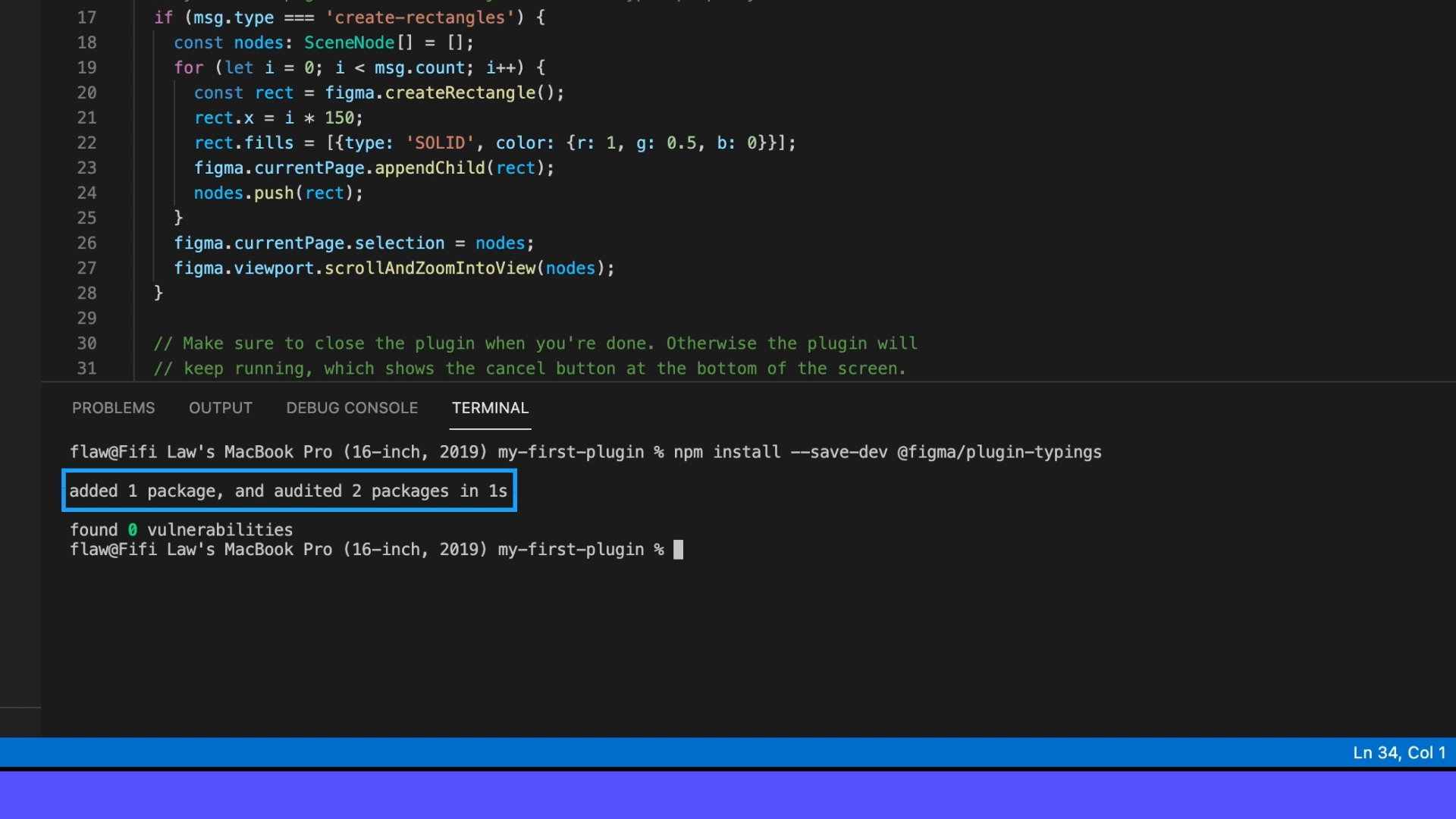The width and height of the screenshot is (1456, 819).
Task: Click line number 18 in the gutter
Action: coord(86,42)
